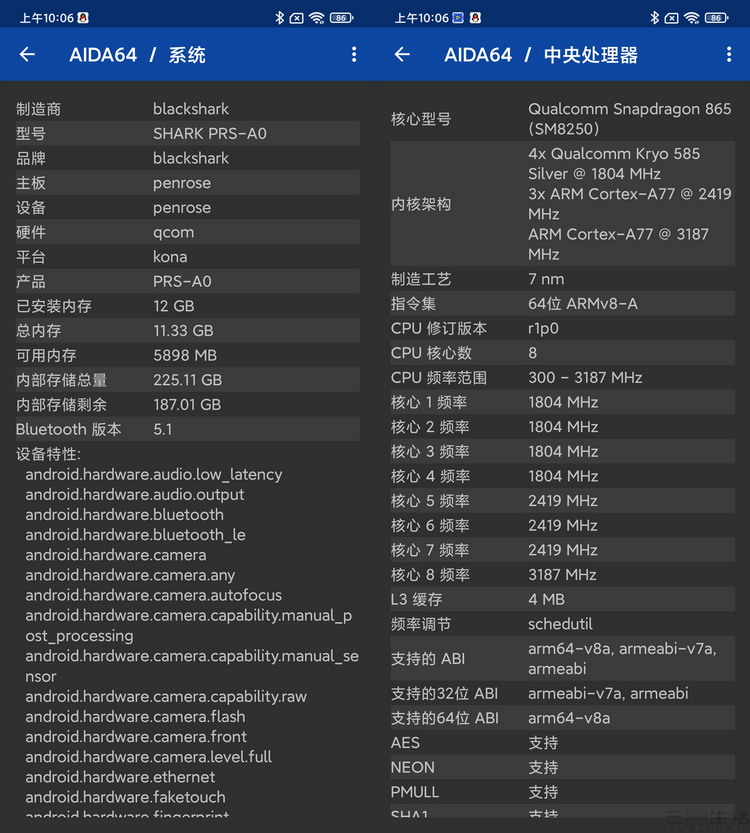Select the 硬件 qcom row
Image resolution: width=750 pixels, height=833 pixels.
(188, 232)
